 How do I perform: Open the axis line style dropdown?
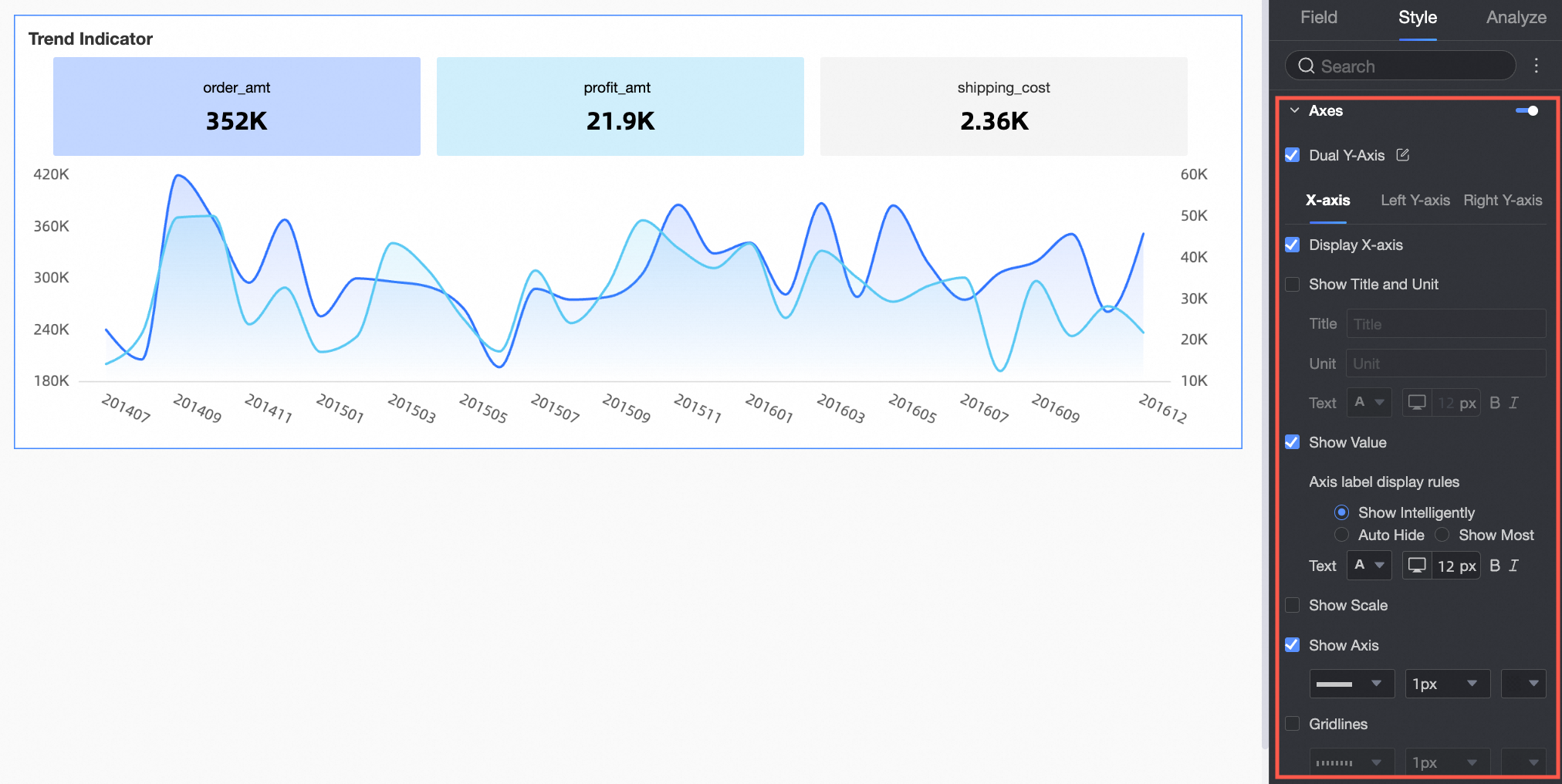[1352, 684]
